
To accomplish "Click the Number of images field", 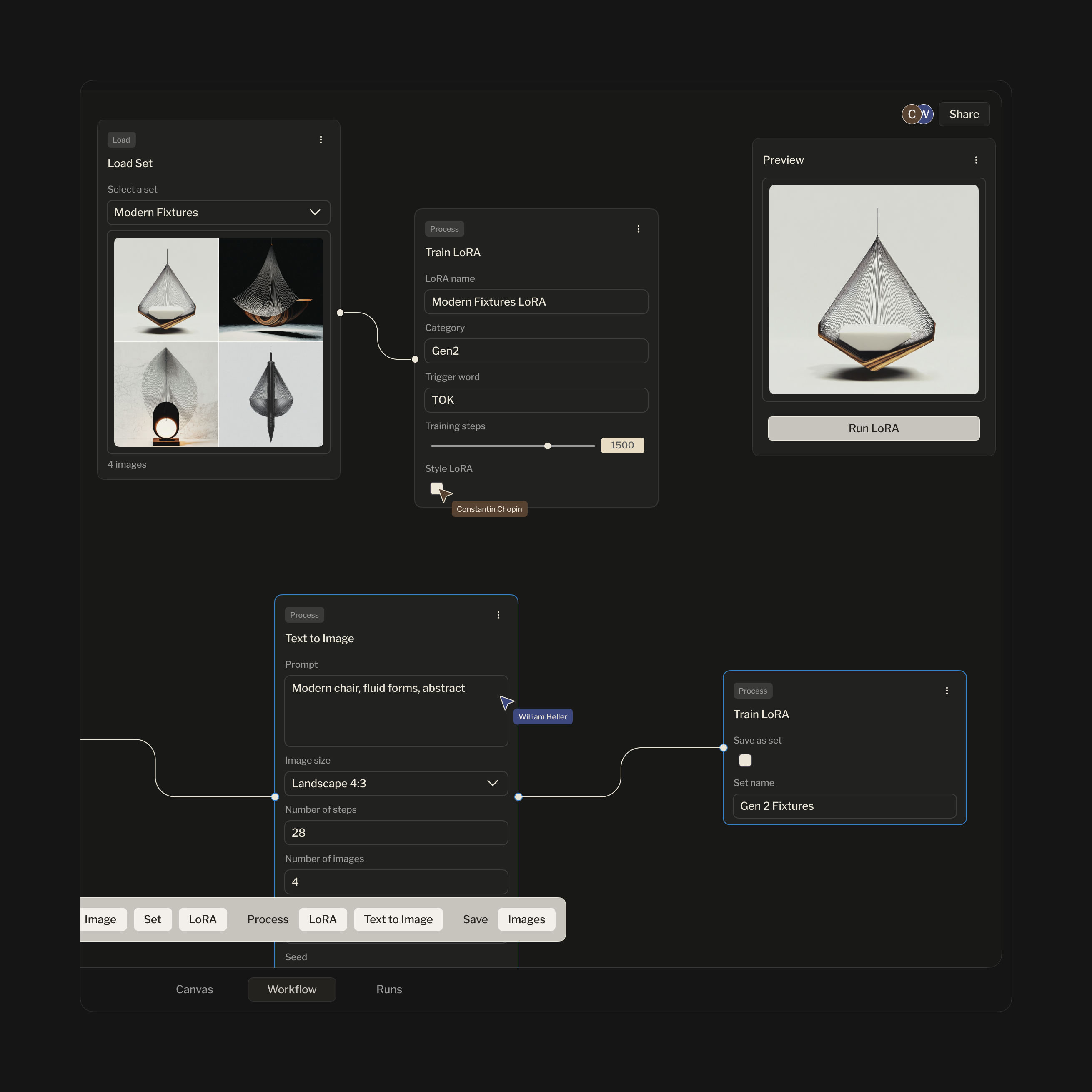I will [x=396, y=882].
